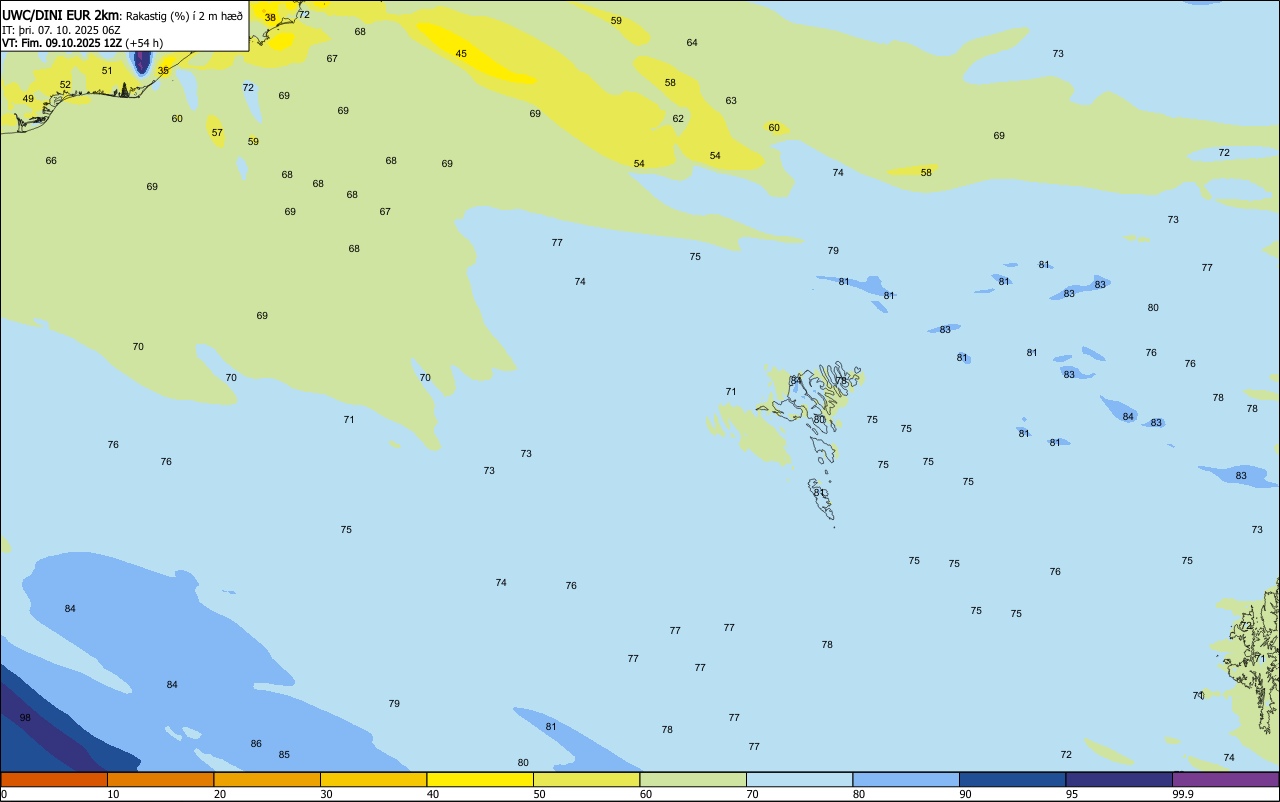Select the 30–40 legend color swatch
1280x802 pixels.
[373, 779]
